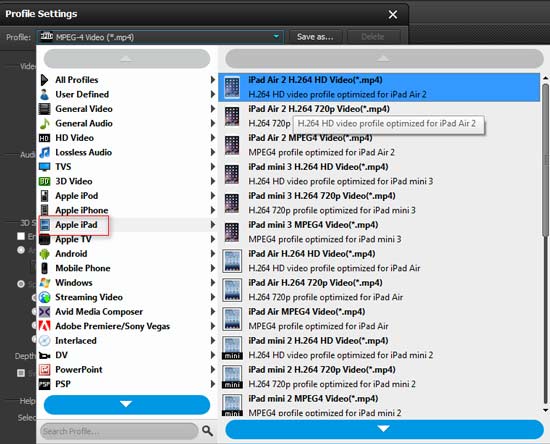
Task: Open the Profile dropdown arrow
Action: point(276,36)
